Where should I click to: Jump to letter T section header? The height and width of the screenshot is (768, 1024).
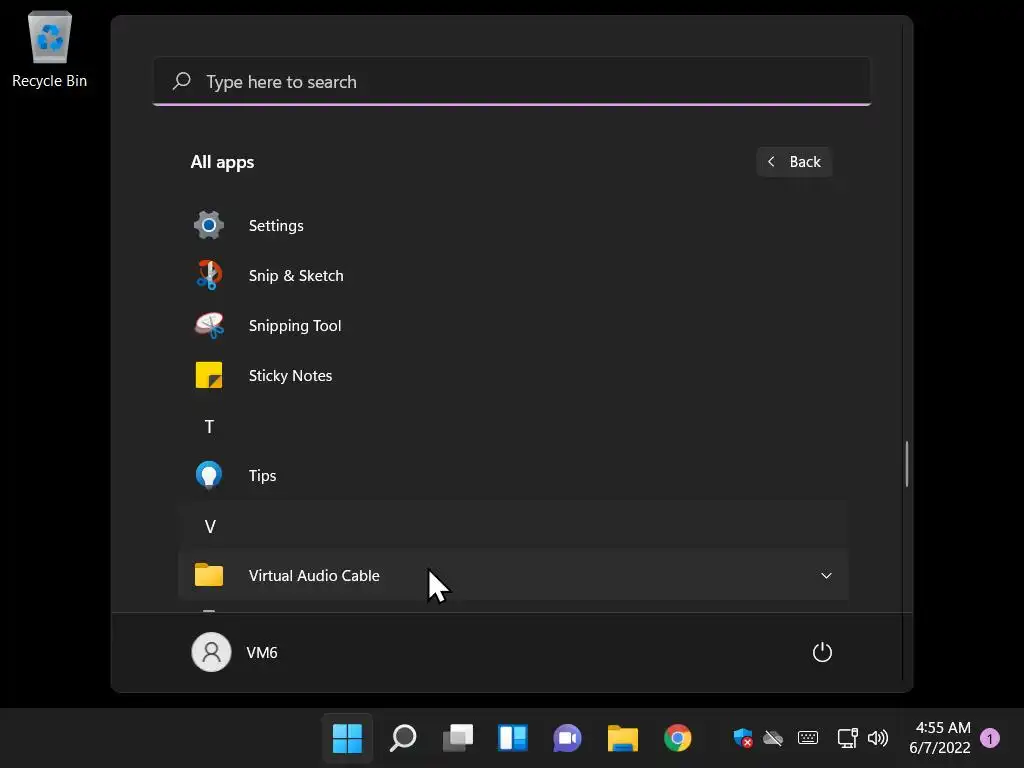[x=210, y=426]
